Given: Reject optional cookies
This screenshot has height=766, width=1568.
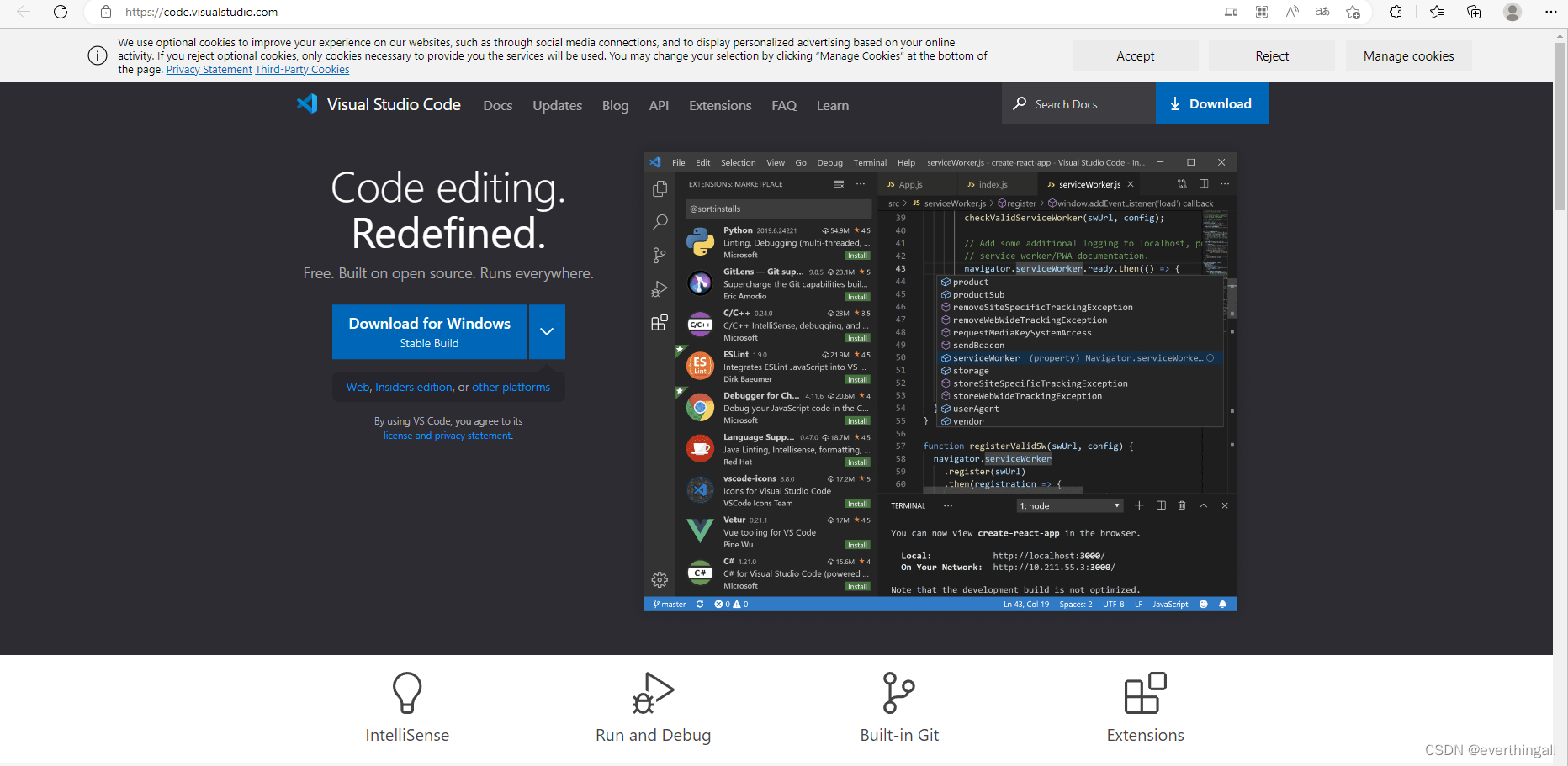Looking at the screenshot, I should (x=1272, y=55).
